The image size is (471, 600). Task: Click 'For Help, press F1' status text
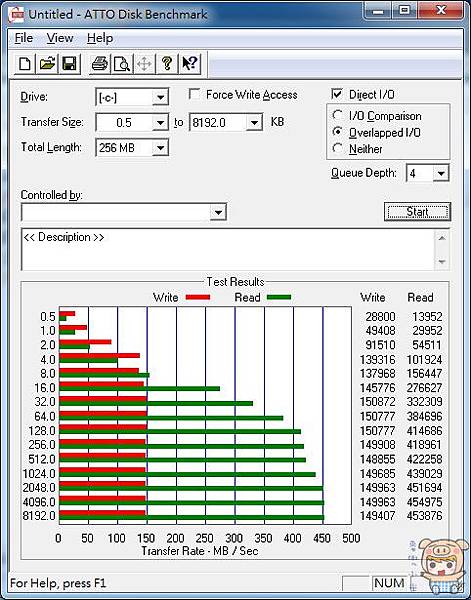click(58, 584)
